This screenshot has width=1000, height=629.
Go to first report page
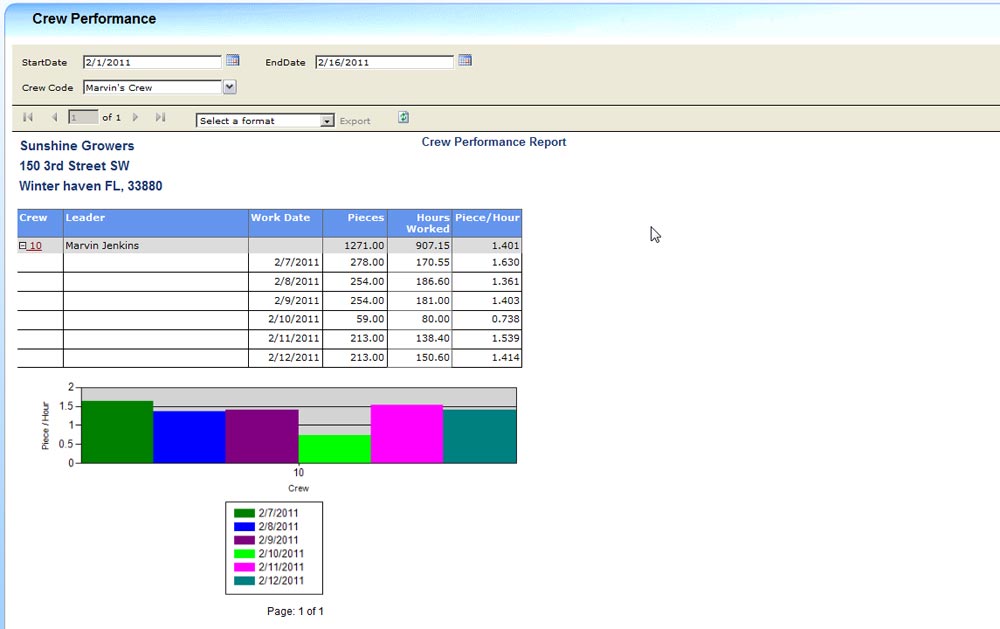(x=28, y=117)
